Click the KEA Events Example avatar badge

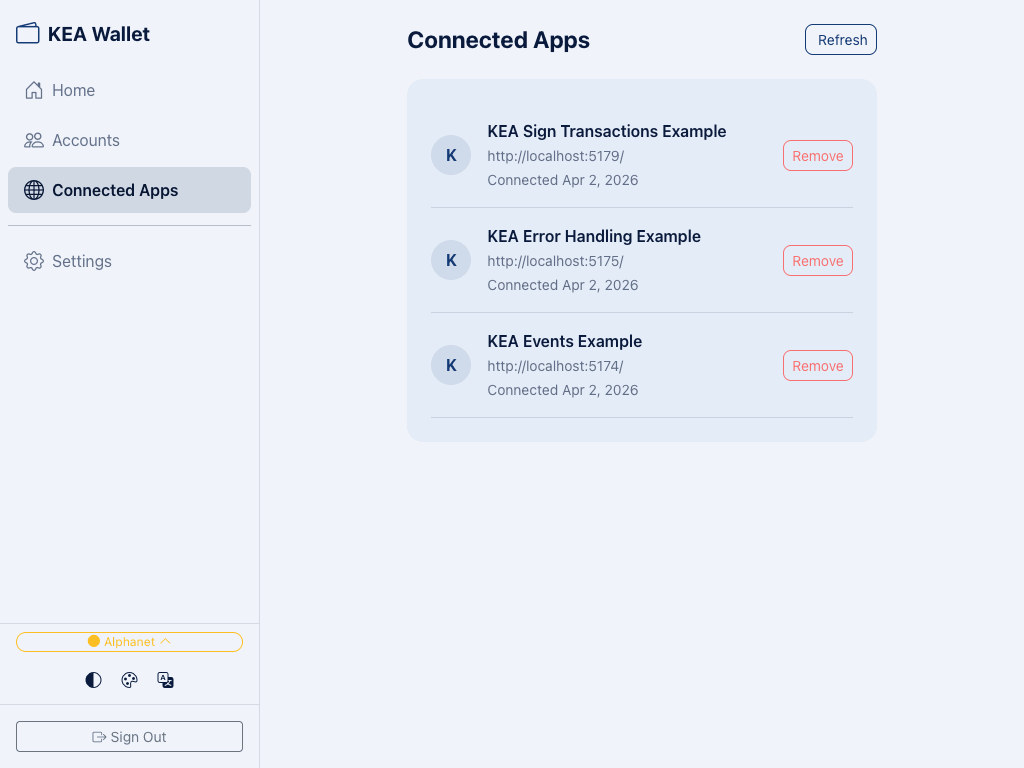[451, 365]
